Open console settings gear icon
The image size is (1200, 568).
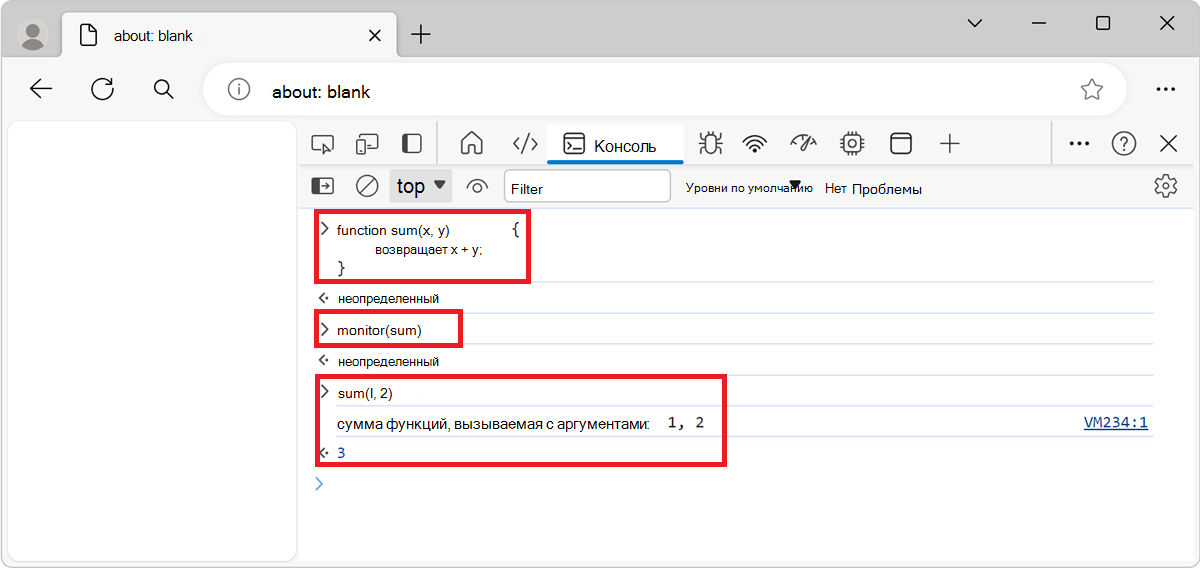click(1164, 186)
